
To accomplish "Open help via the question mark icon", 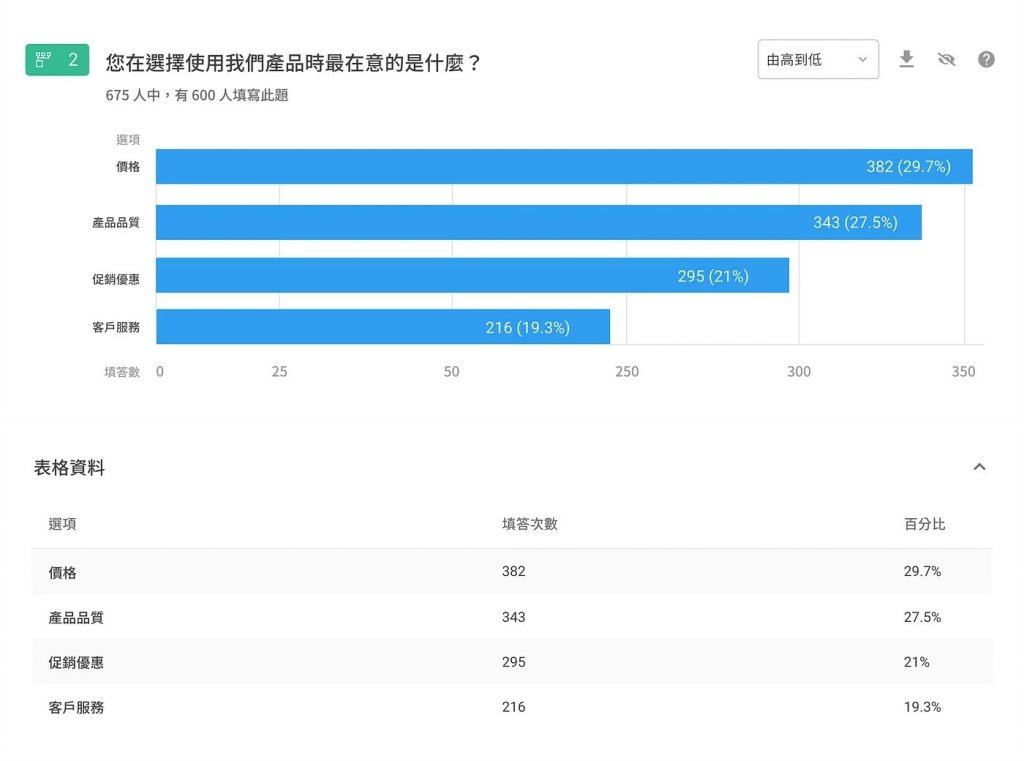I will click(986, 59).
